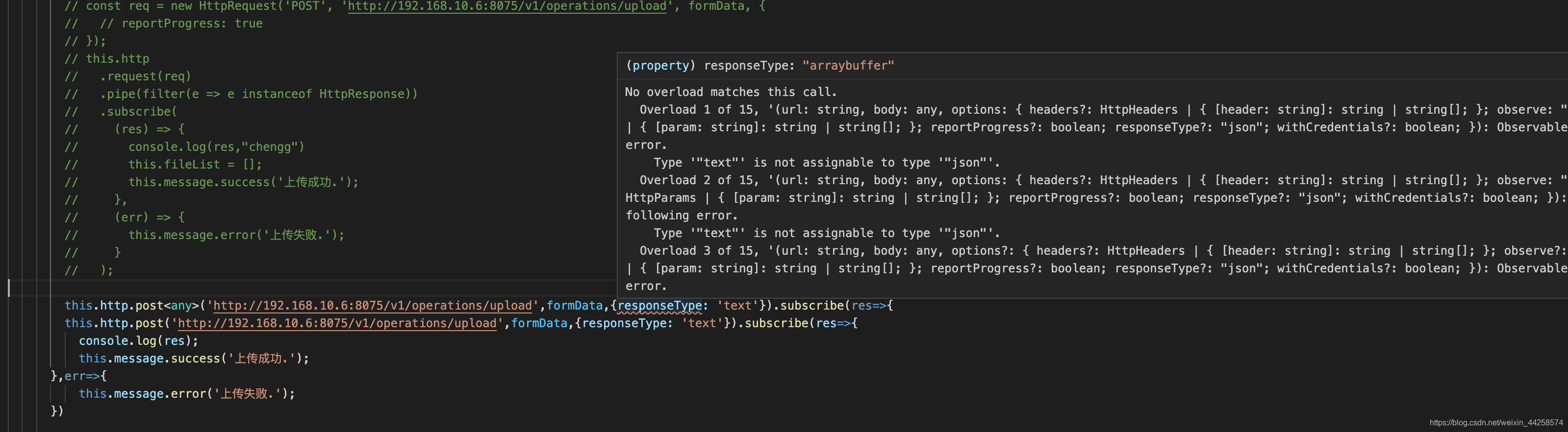This screenshot has height=432, width=1568.
Task: Open the upload URL in the plain post call
Action: pyautogui.click(x=337, y=323)
